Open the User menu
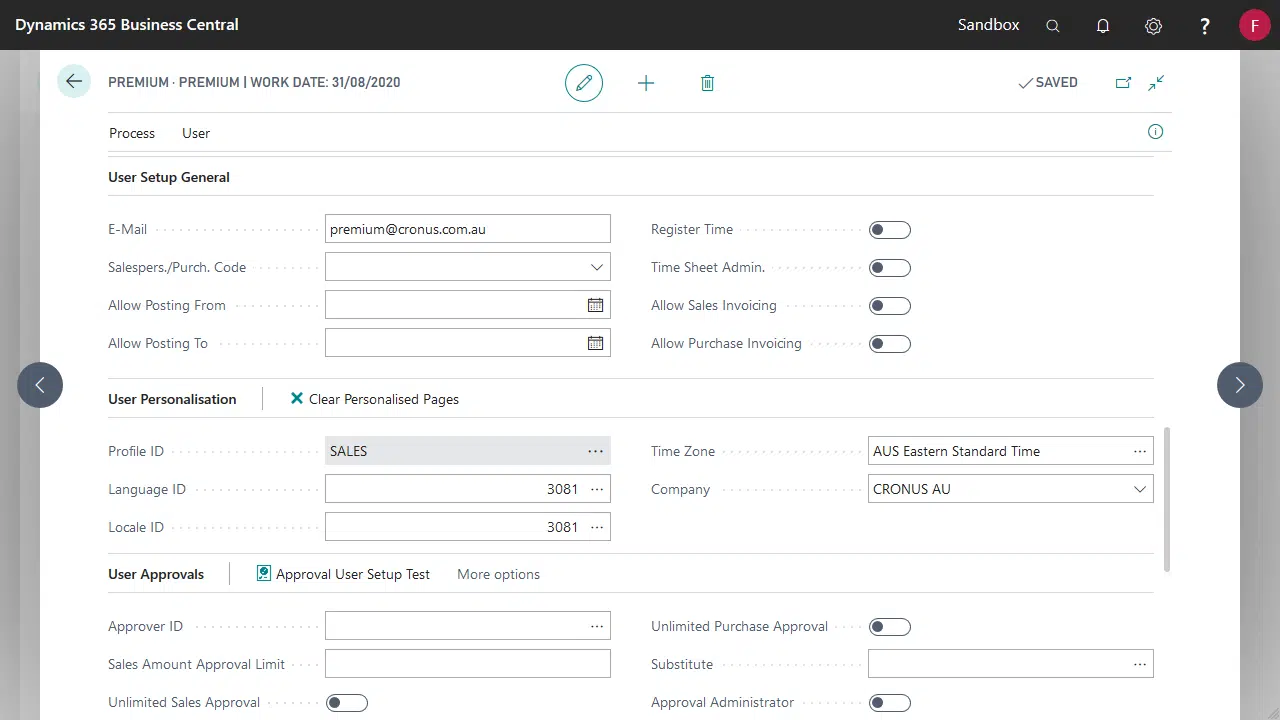 coord(196,133)
